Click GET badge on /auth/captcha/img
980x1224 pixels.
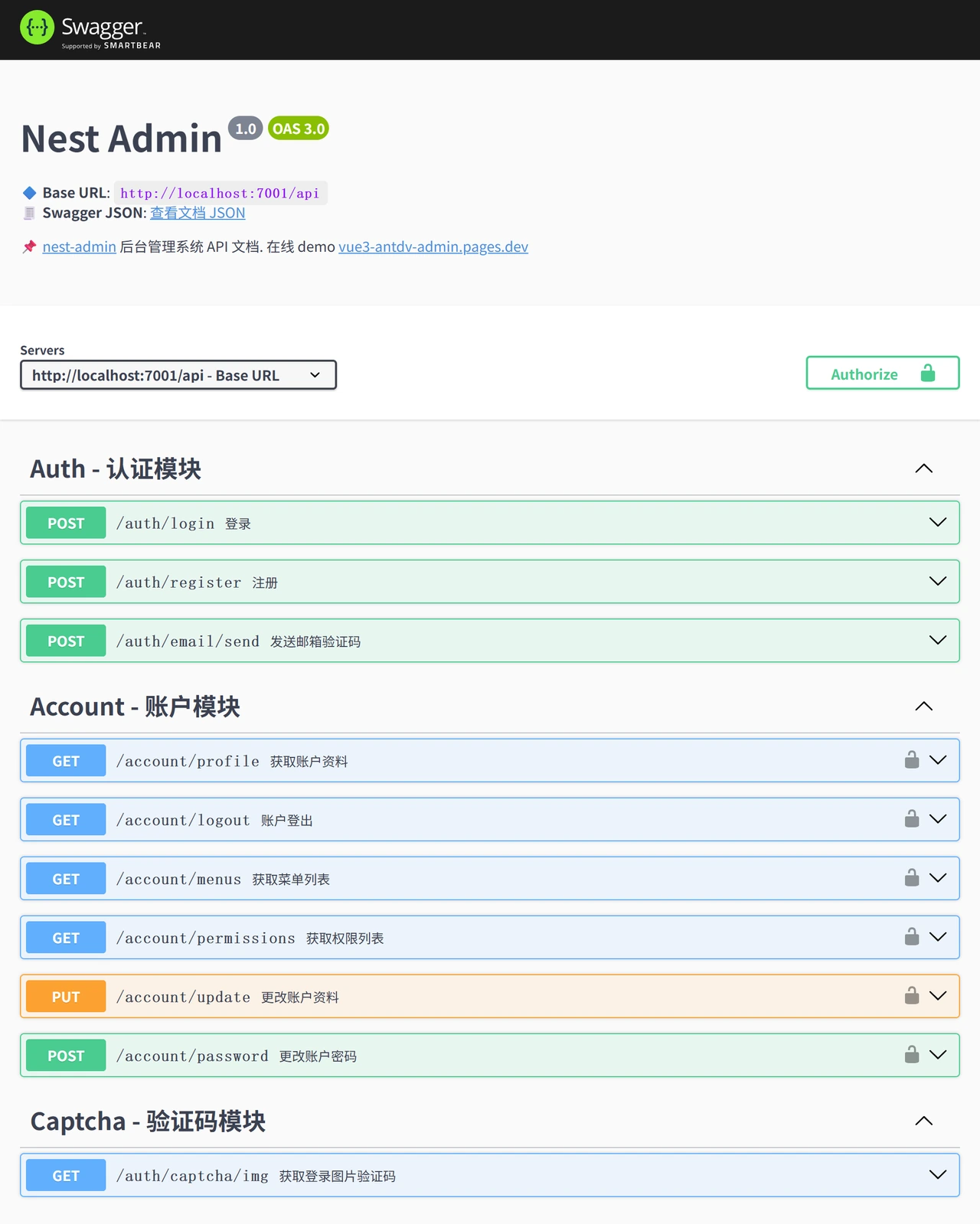coord(66,1176)
